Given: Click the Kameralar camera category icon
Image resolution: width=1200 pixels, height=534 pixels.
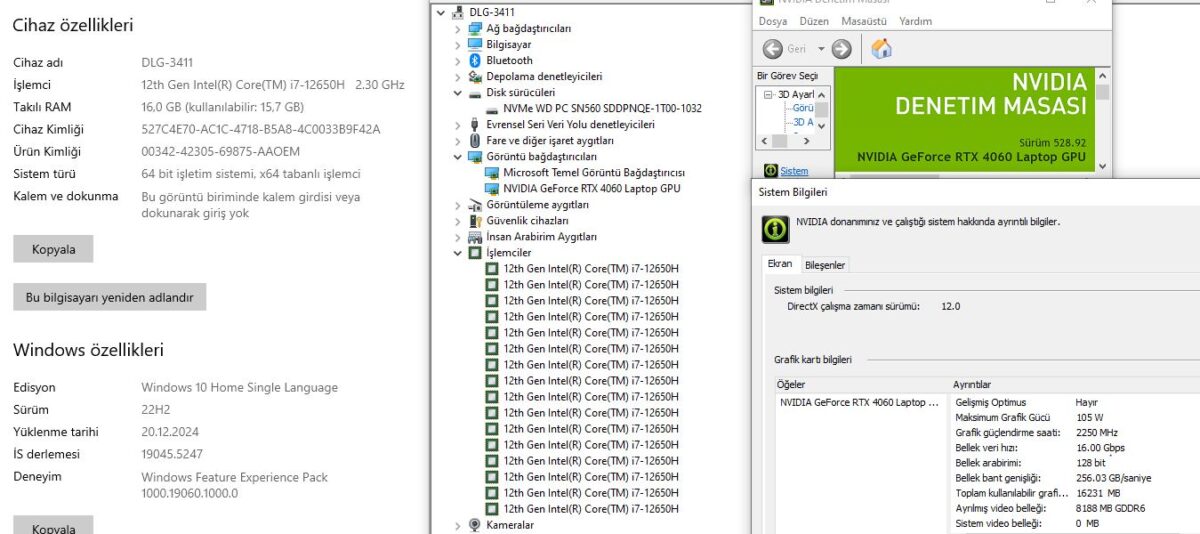Looking at the screenshot, I should tap(475, 525).
